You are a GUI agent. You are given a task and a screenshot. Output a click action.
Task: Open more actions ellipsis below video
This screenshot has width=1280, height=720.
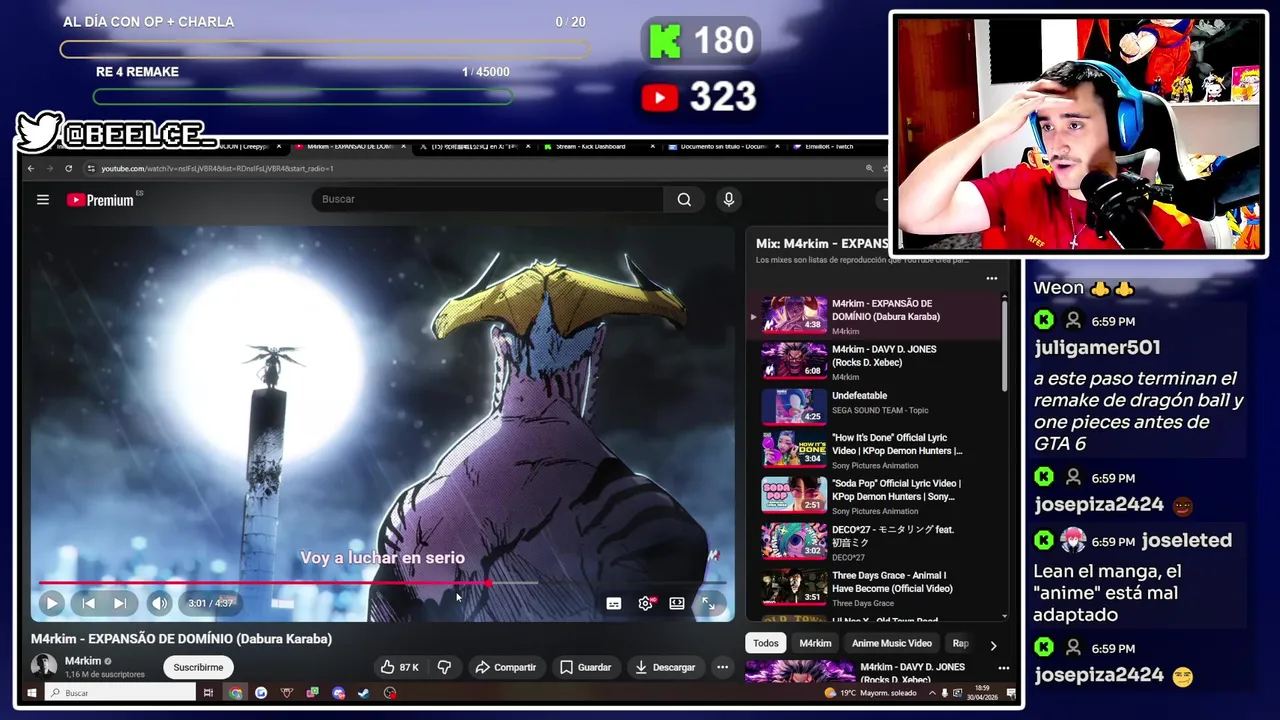pos(722,667)
